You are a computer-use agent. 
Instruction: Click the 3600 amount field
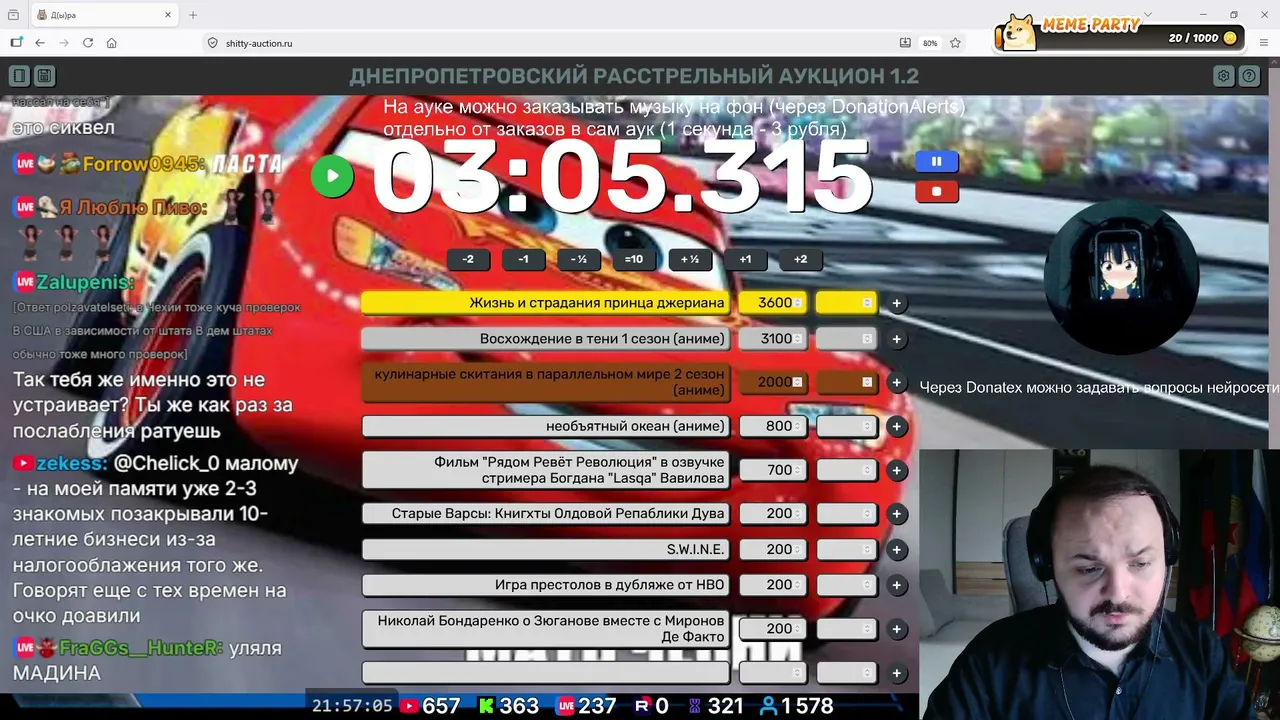[772, 303]
